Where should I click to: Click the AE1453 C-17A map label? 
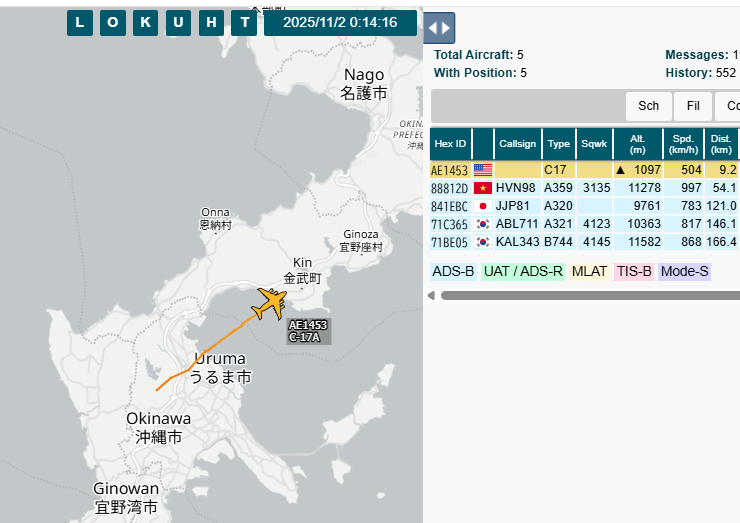(x=308, y=332)
